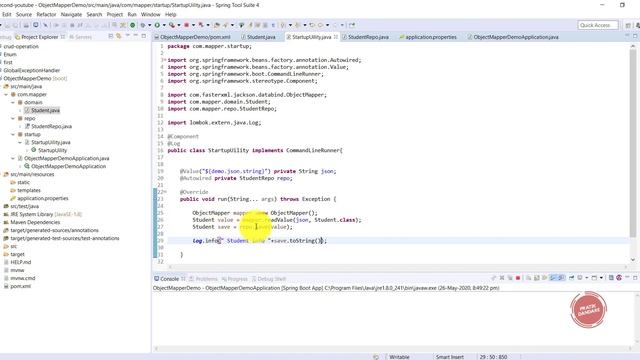Click the Open Perspective icon near Quick Access
Viewport: 640px width, 360px height.
[x=628, y=25]
